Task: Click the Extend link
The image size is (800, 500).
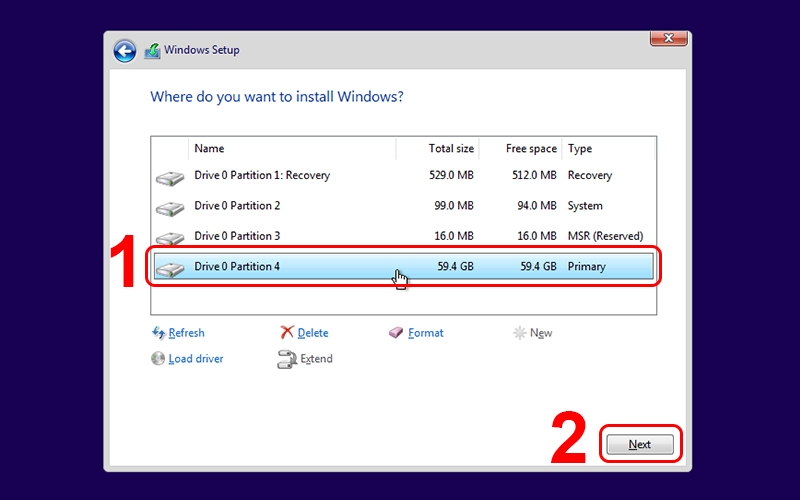Action: (x=316, y=359)
